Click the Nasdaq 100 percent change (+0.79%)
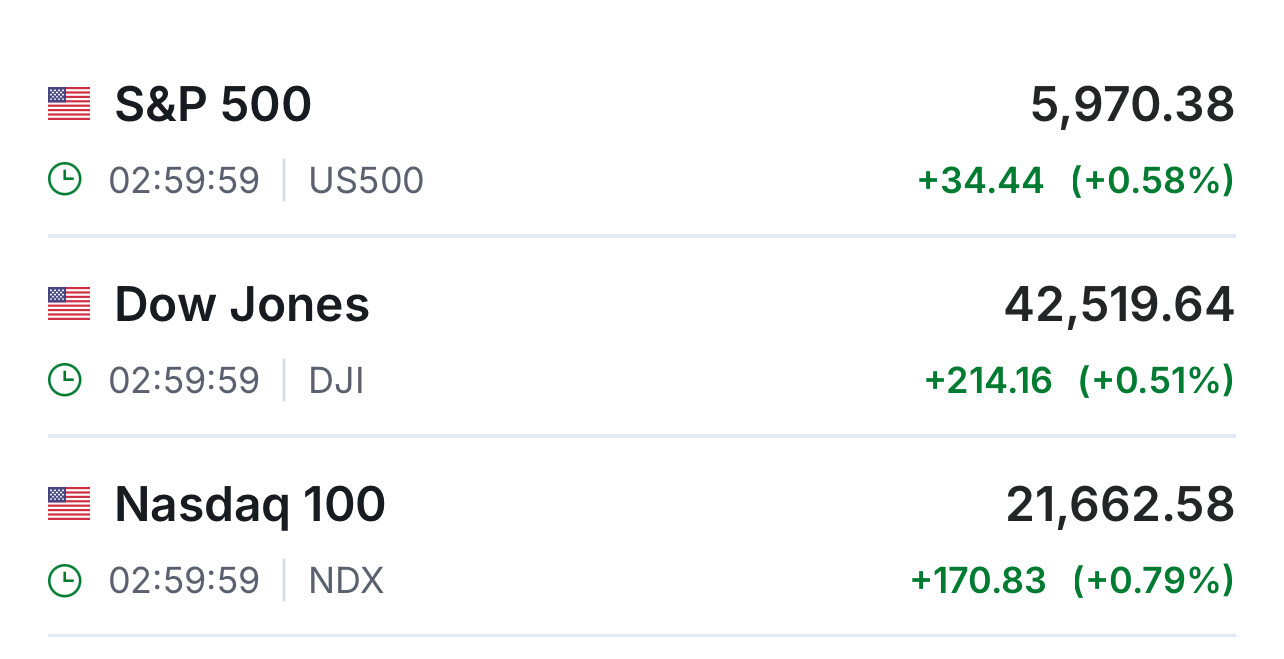The image size is (1284, 659). pos(1153,580)
